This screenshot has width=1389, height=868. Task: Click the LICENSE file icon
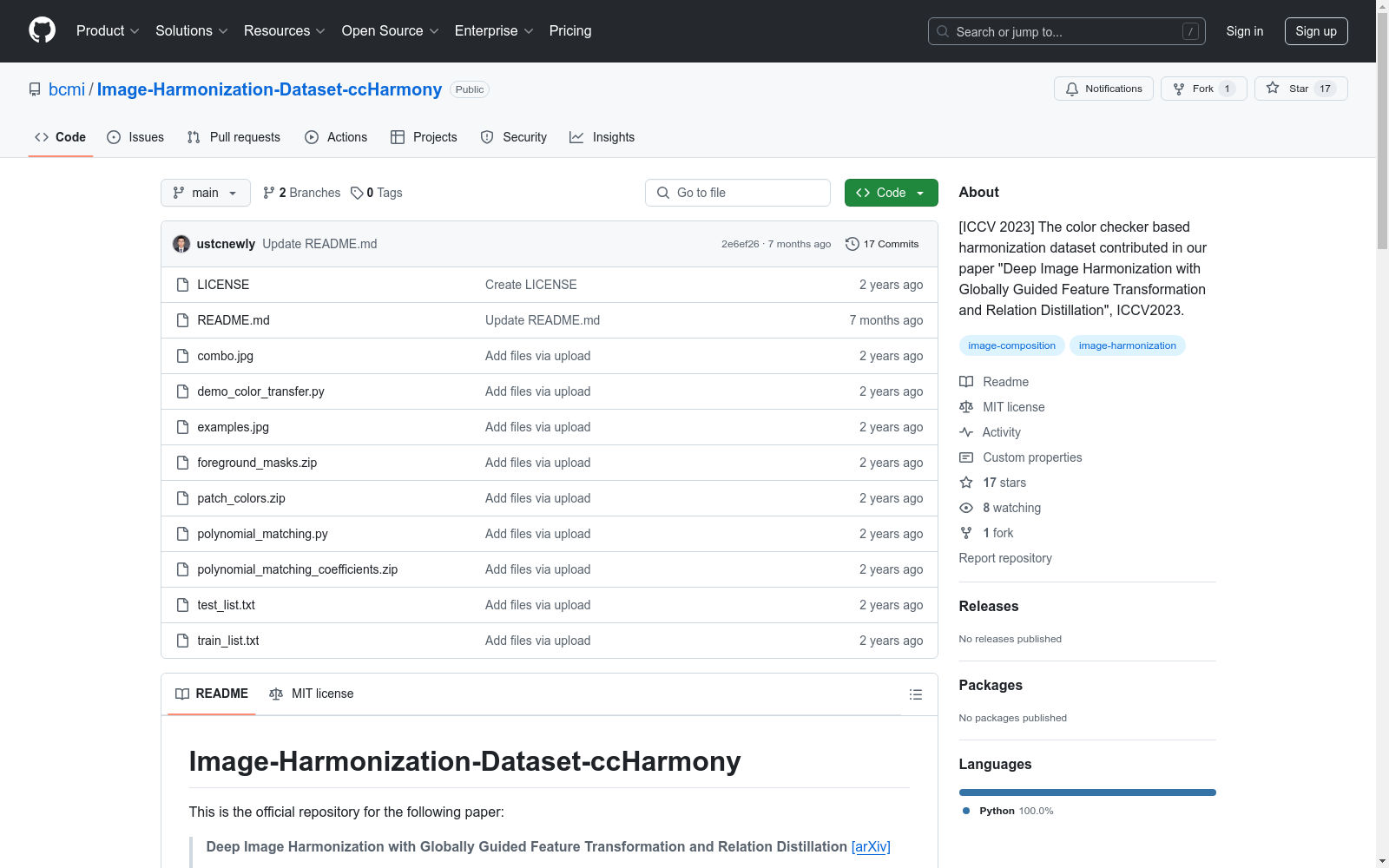pos(182,285)
